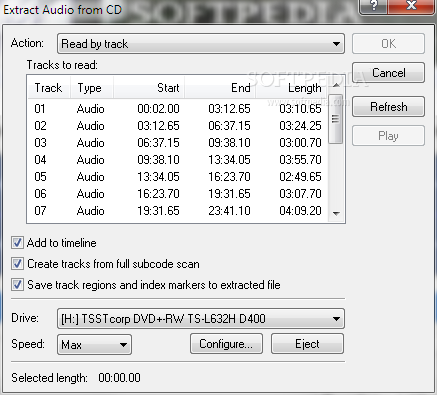Click end time 19:31.65 of track 06

229,194
